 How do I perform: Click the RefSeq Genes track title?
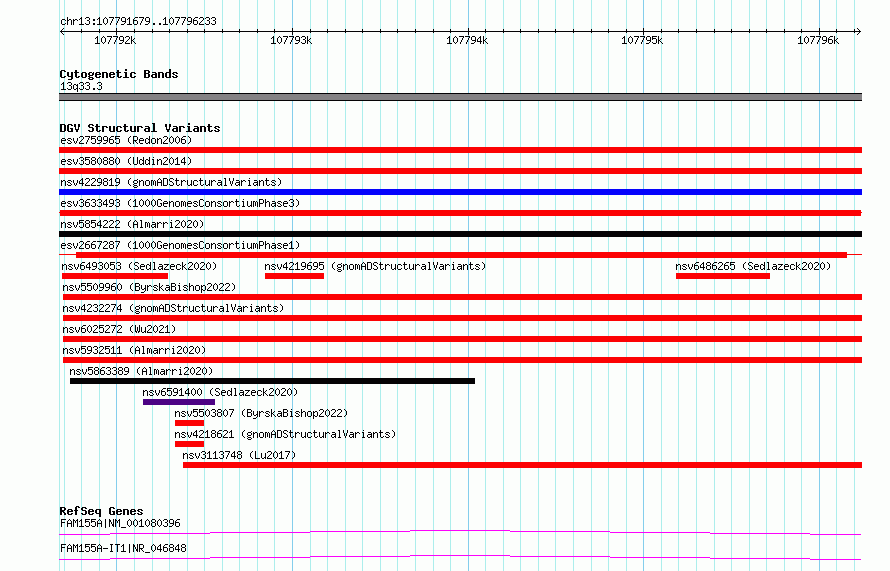pyautogui.click(x=101, y=511)
